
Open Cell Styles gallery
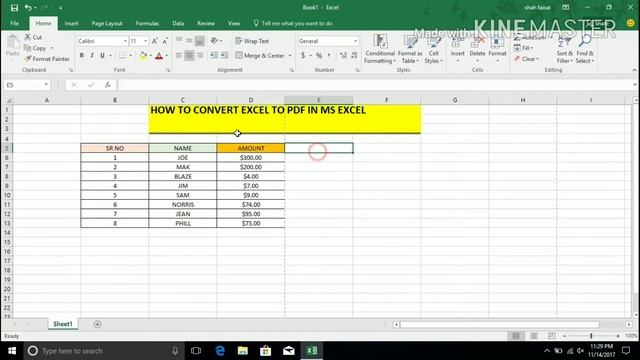pos(433,49)
